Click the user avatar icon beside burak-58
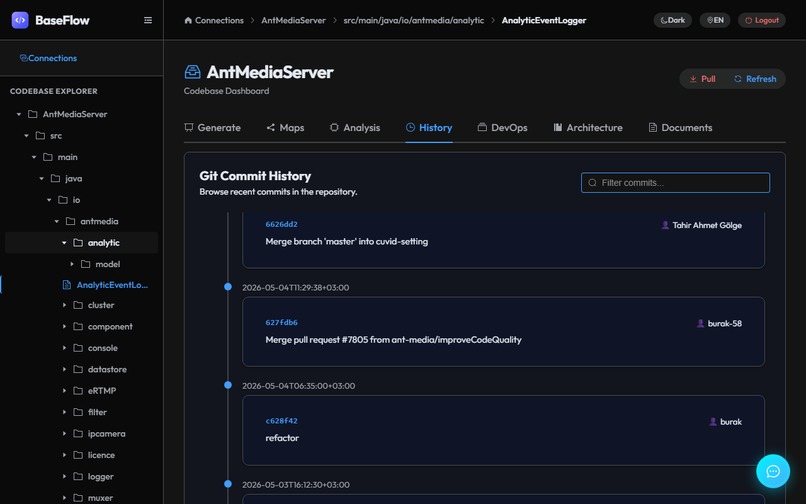Viewport: 806px width, 504px height. click(x=700, y=323)
